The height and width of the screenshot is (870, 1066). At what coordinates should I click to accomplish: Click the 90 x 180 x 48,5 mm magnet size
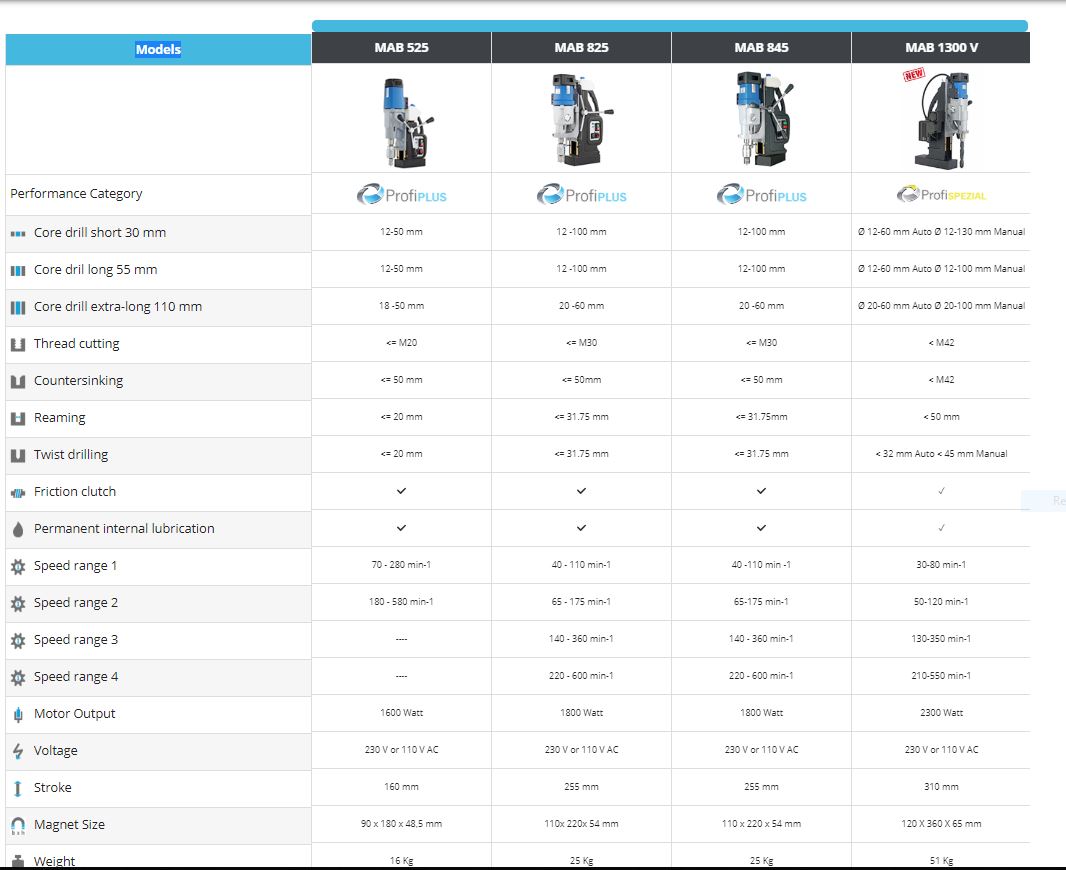pos(401,824)
